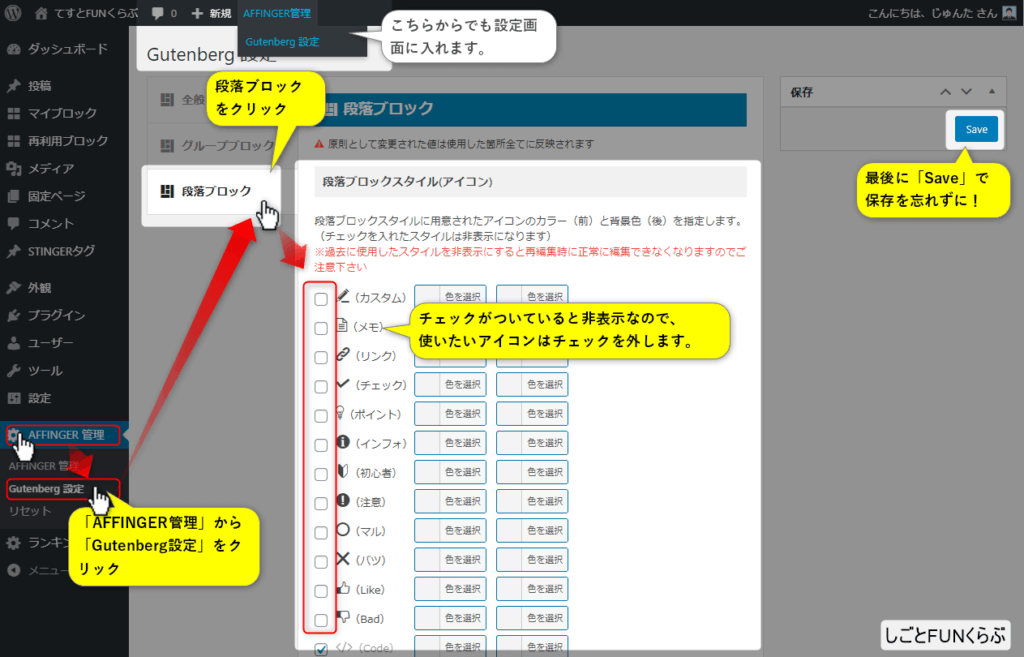
Task: Click メディア sidebar icon
Action: (14, 168)
